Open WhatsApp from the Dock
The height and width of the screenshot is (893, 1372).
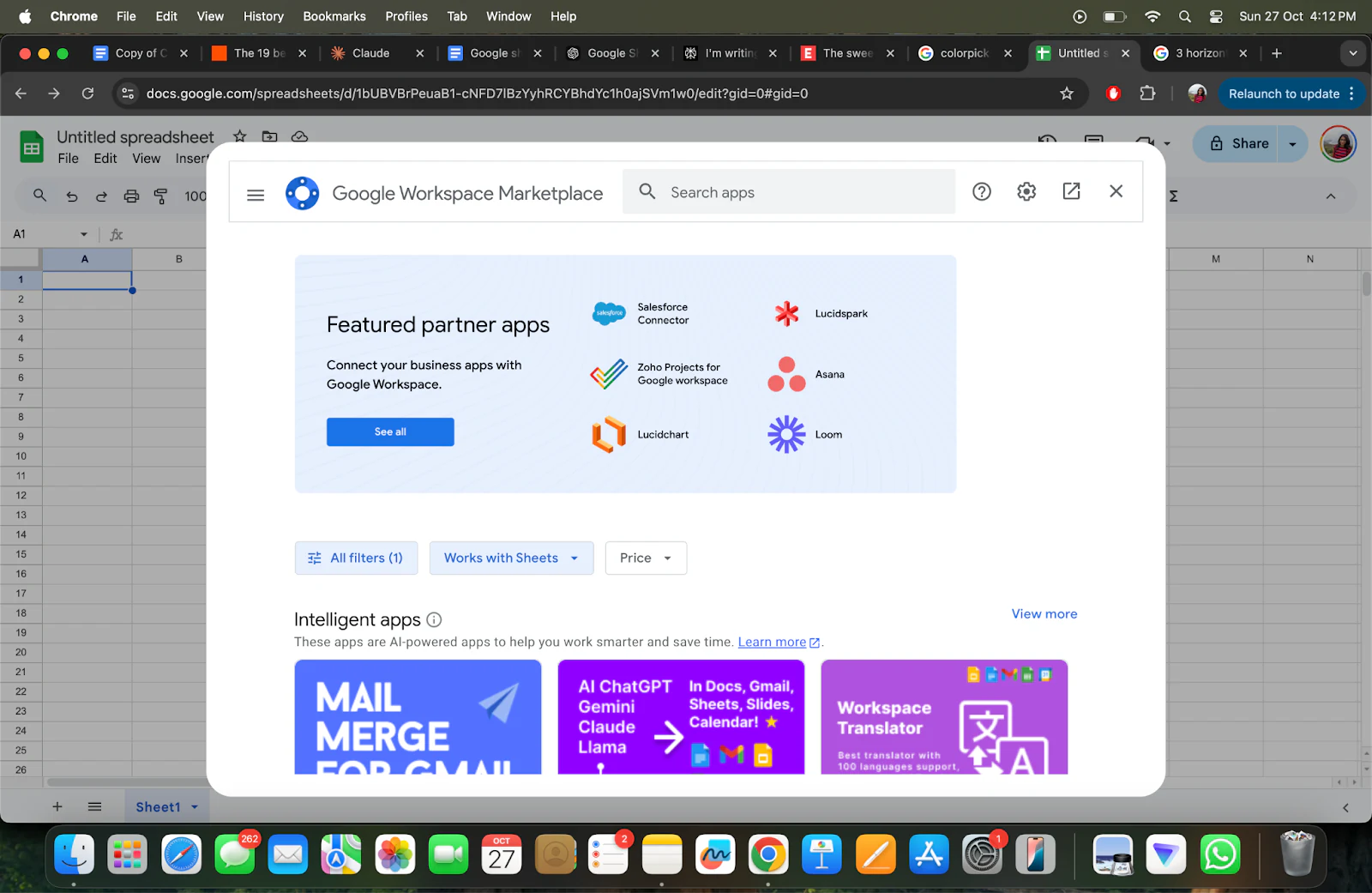[x=1219, y=854]
